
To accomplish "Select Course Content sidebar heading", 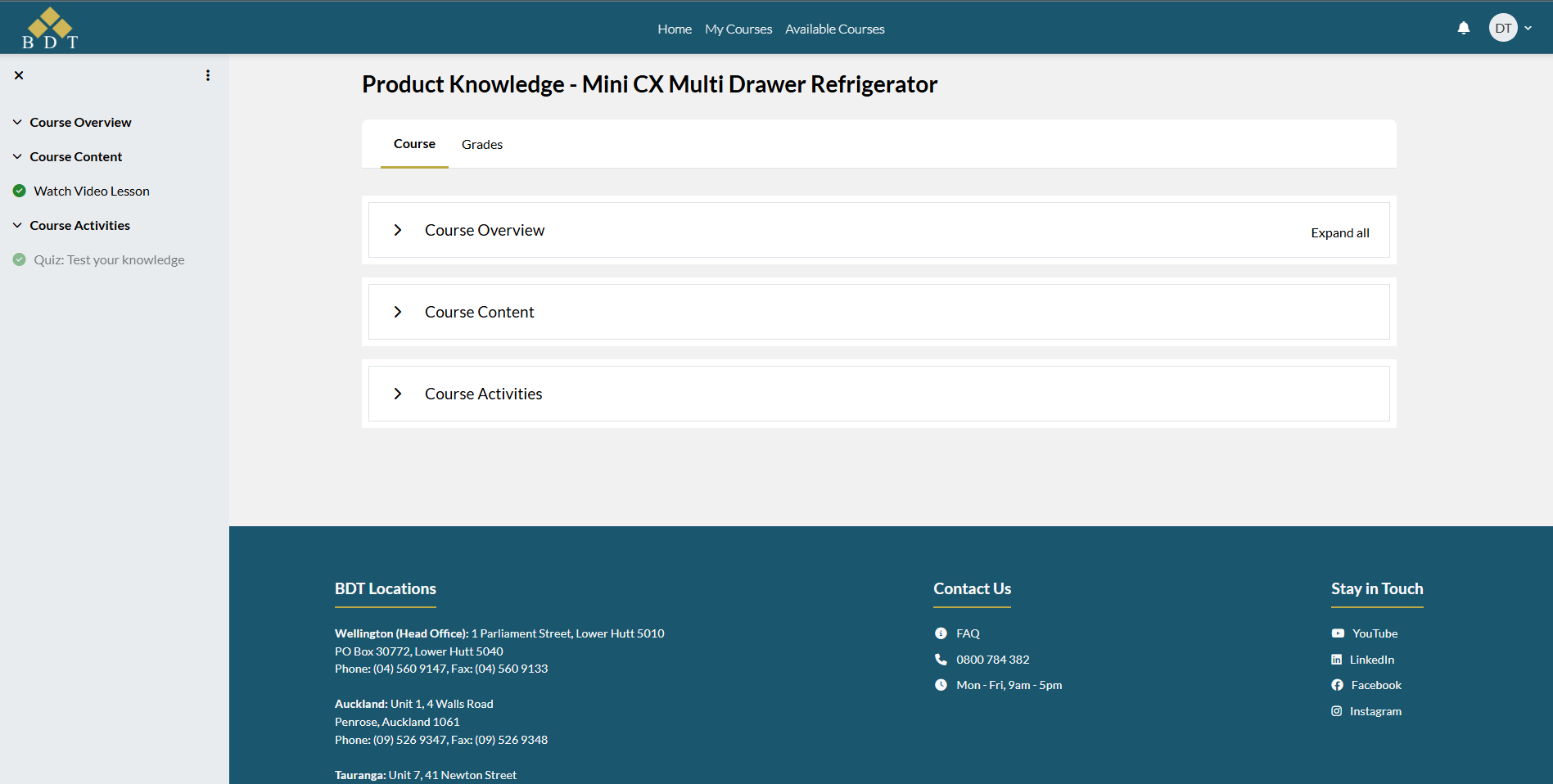I will [x=76, y=156].
